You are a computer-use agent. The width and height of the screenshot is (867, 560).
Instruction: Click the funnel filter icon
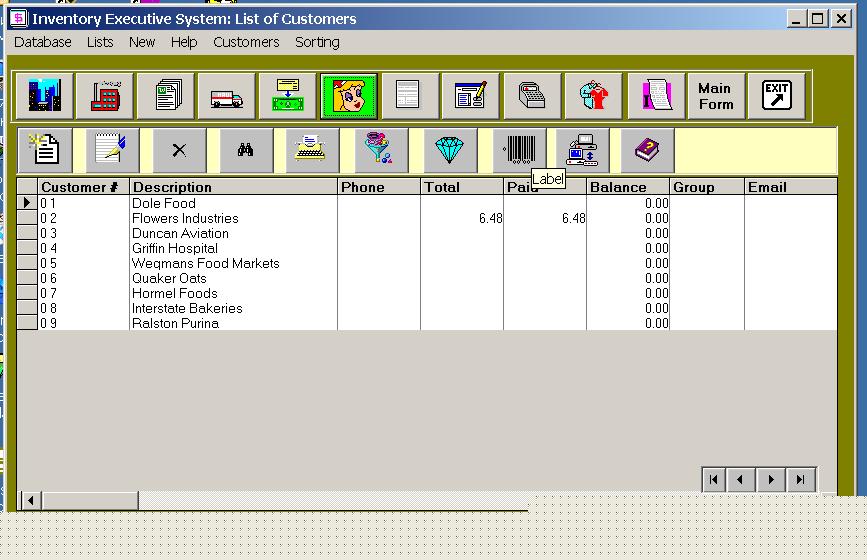380,150
